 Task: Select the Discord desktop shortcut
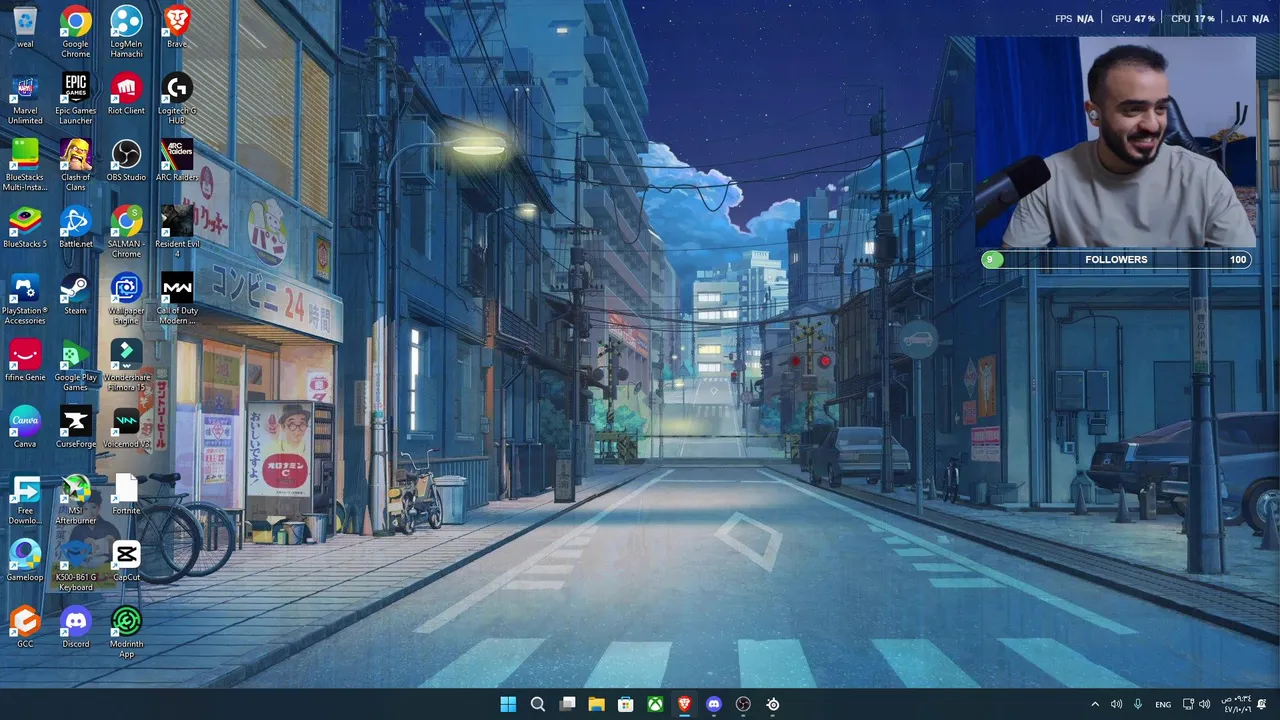[x=76, y=627]
